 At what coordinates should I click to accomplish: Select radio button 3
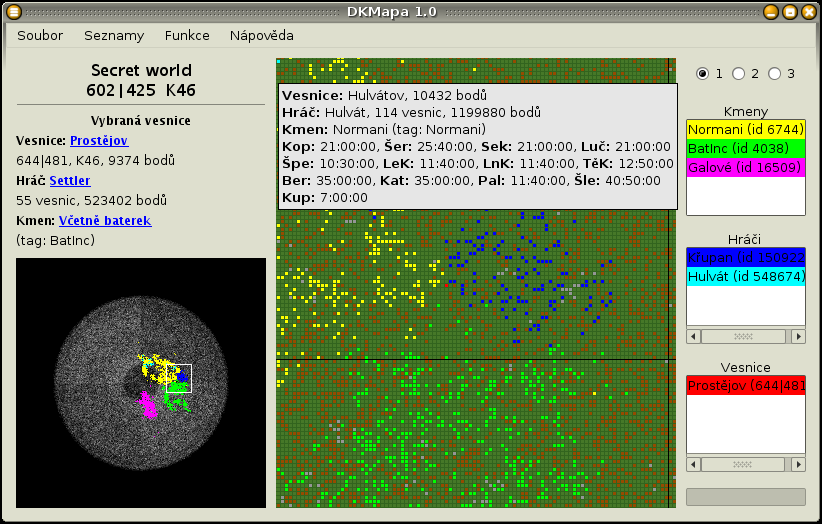click(775, 74)
